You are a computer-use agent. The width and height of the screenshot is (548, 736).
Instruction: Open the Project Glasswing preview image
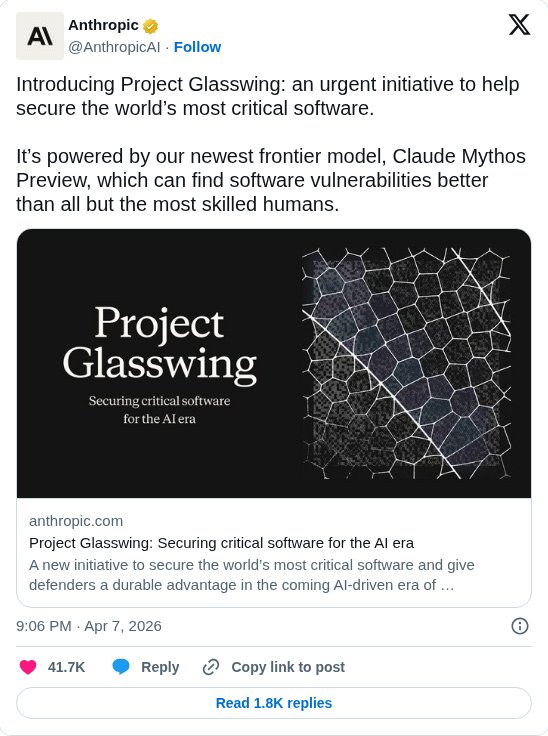[x=274, y=363]
